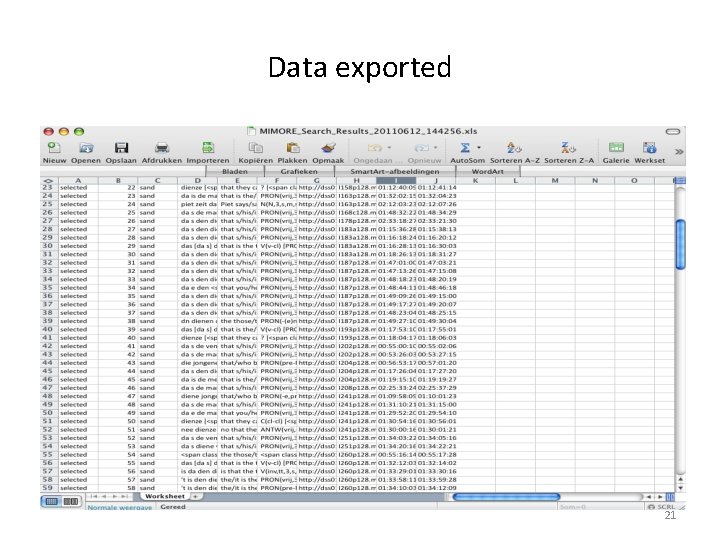The height and width of the screenshot is (540, 720).
Task: Switch to page layout view button
Action: coord(70,501)
